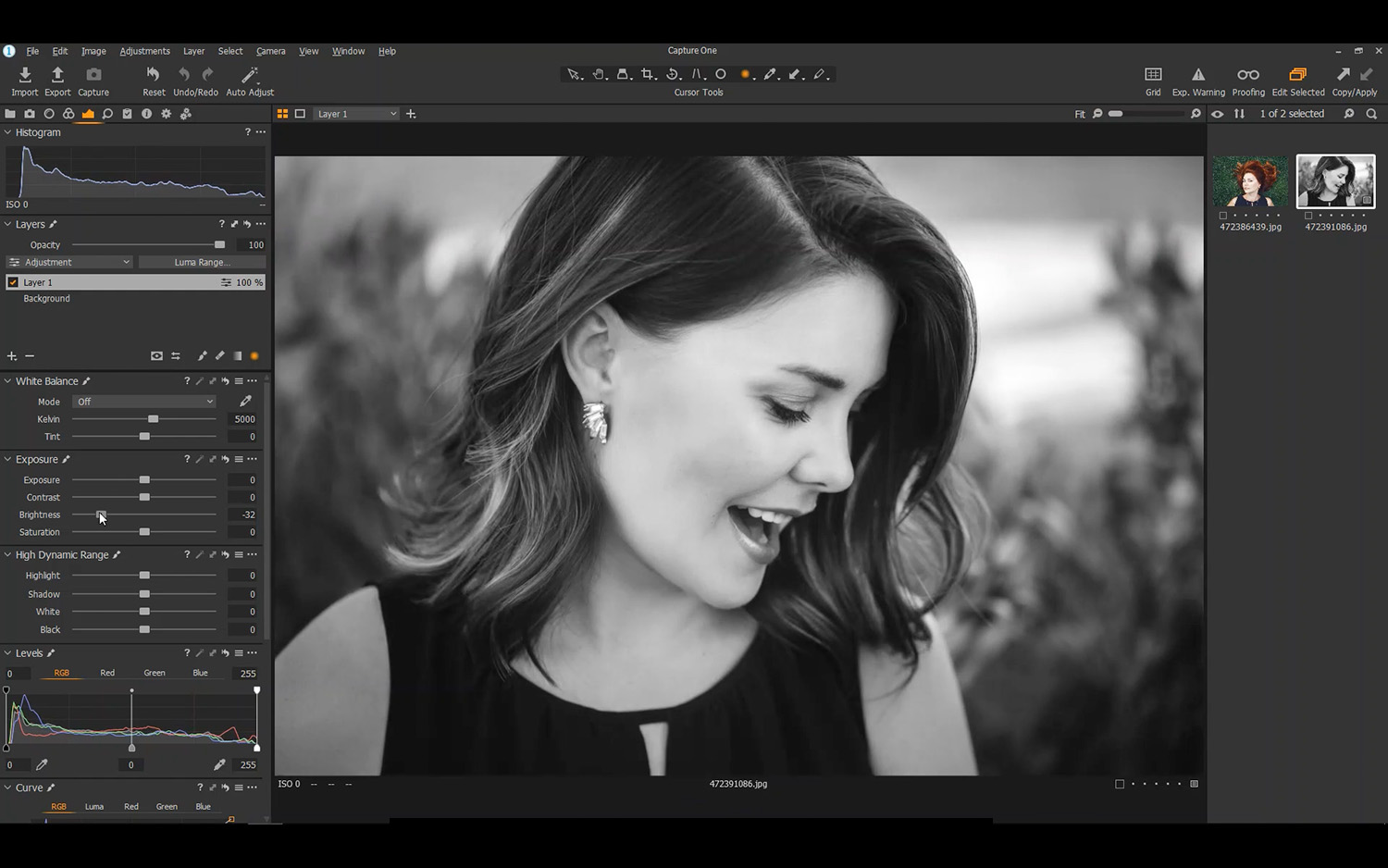Click the Export icon
The image size is (1388, 868).
(x=57, y=75)
